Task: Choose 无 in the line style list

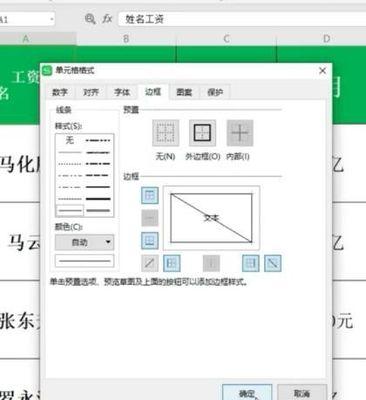Action: point(70,140)
